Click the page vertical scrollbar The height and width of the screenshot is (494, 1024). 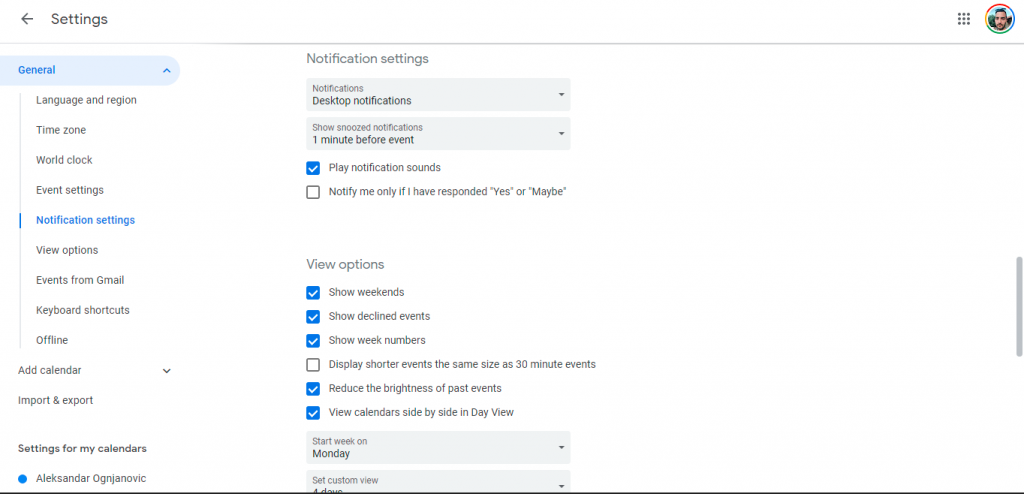click(1019, 306)
